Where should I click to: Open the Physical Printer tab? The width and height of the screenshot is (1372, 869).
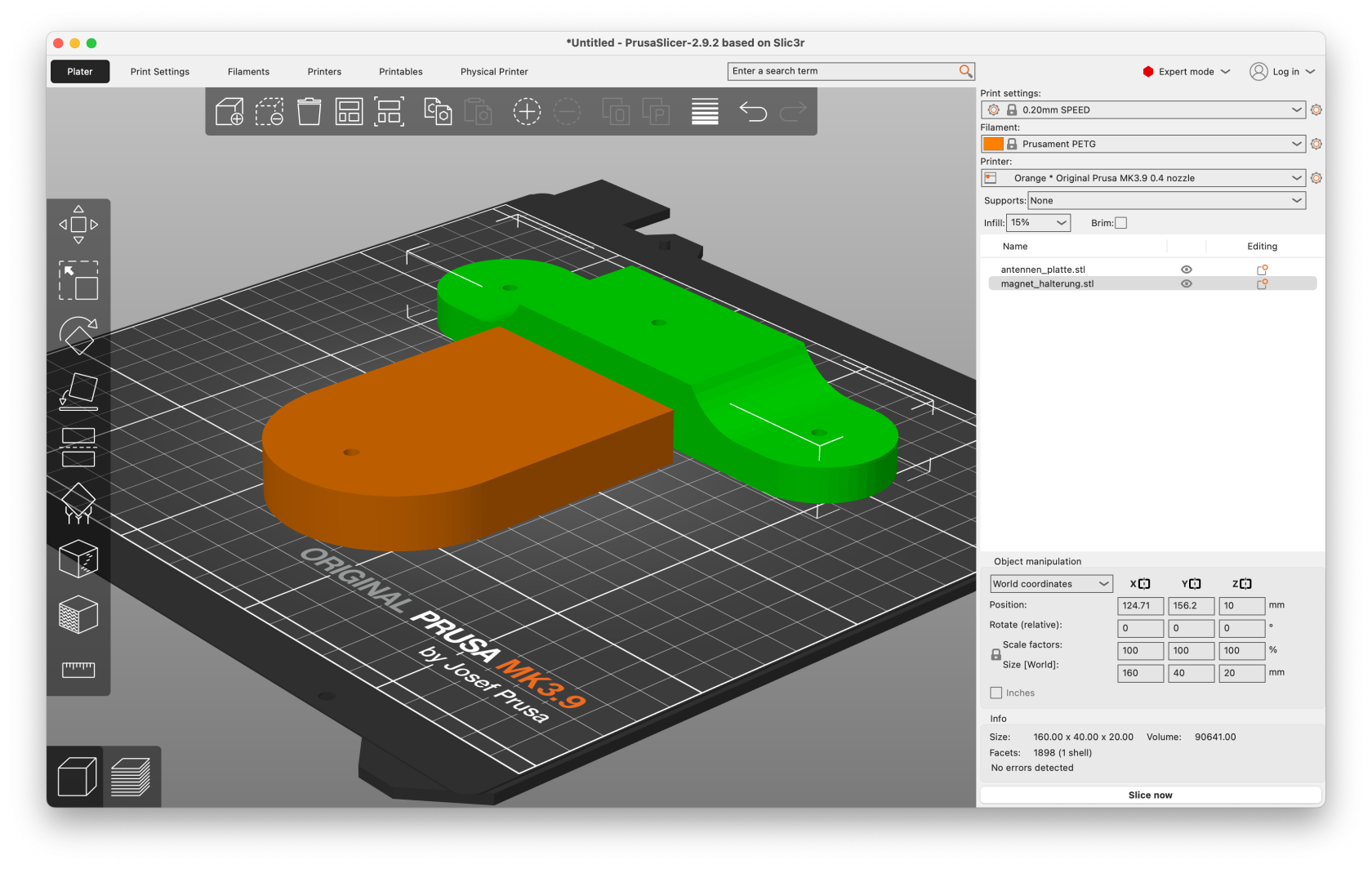coord(494,72)
